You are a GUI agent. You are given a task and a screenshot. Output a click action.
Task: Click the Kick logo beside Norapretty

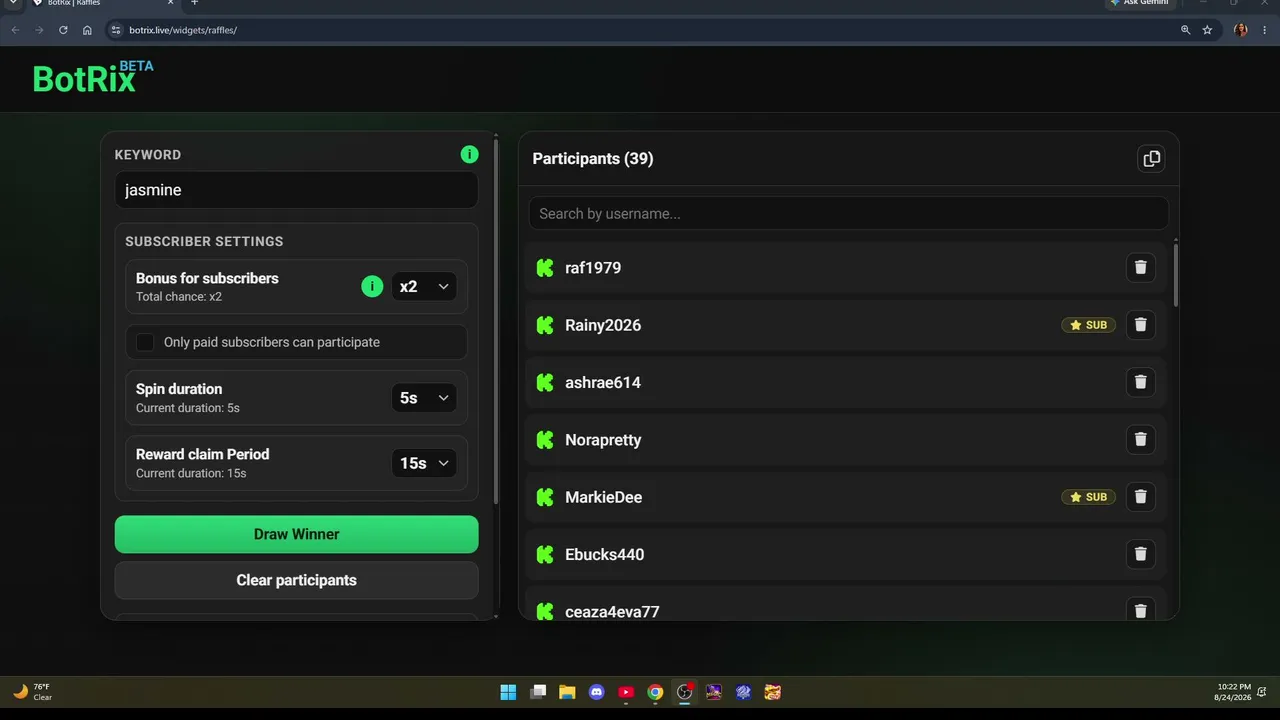tap(545, 440)
